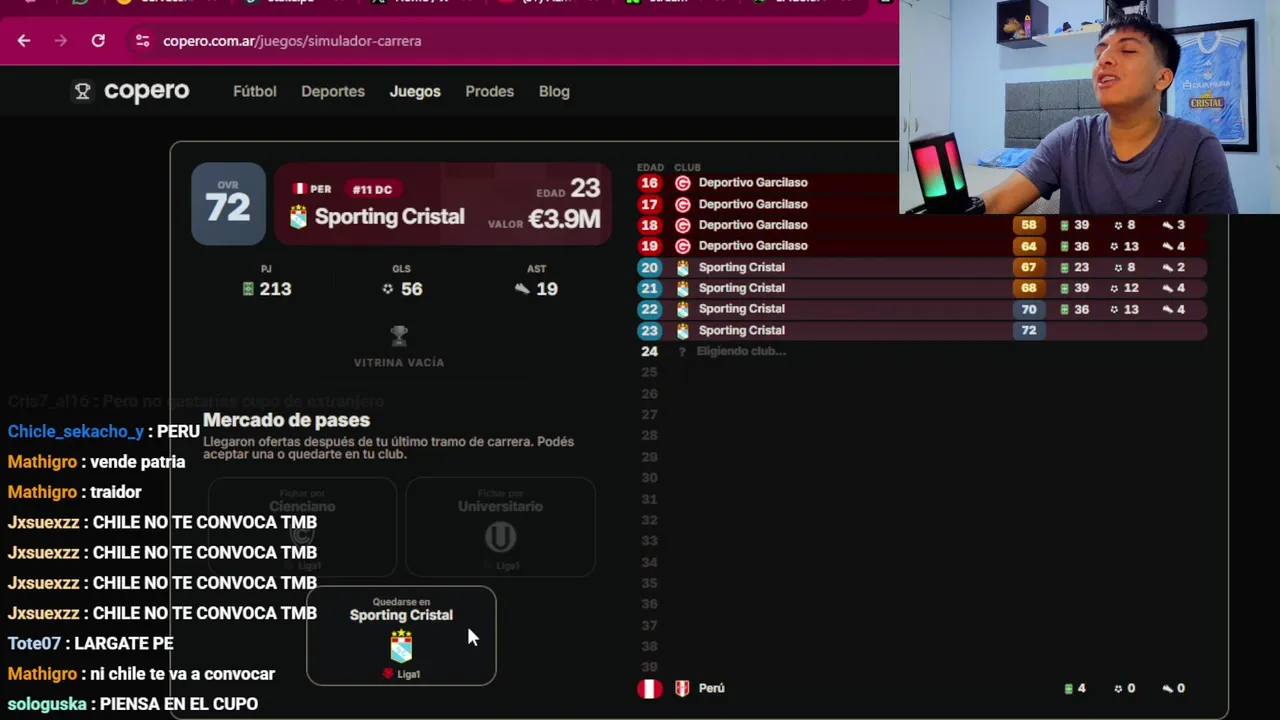Image resolution: width=1280 pixels, height=720 pixels.
Task: Click the empty trophy above Vitrina Vacía
Action: point(399,335)
